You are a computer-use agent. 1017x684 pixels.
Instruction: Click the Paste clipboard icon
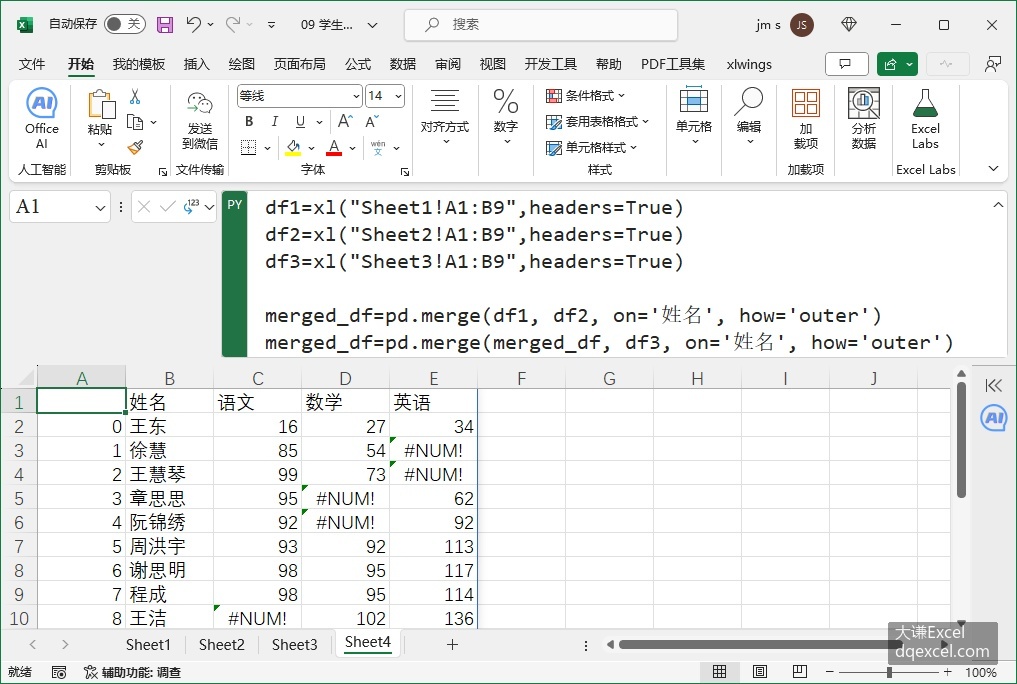click(101, 104)
